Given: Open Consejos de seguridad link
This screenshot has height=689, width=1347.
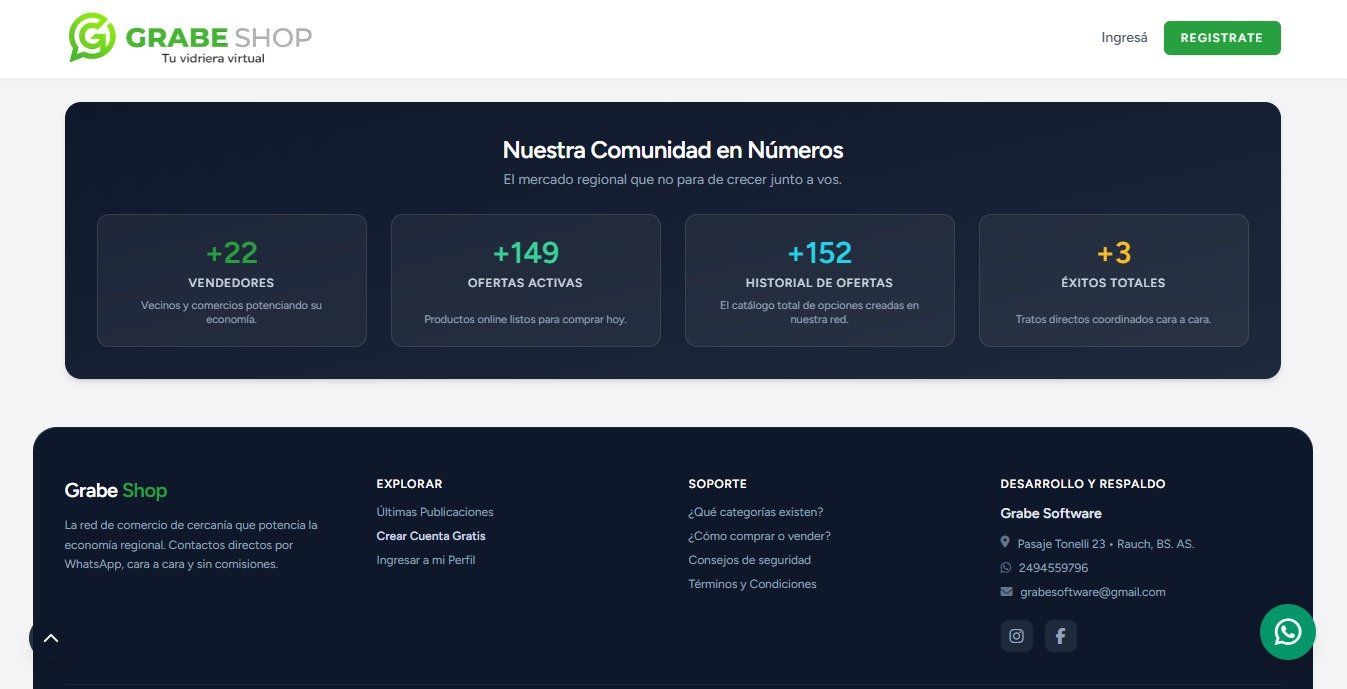Looking at the screenshot, I should point(750,560).
